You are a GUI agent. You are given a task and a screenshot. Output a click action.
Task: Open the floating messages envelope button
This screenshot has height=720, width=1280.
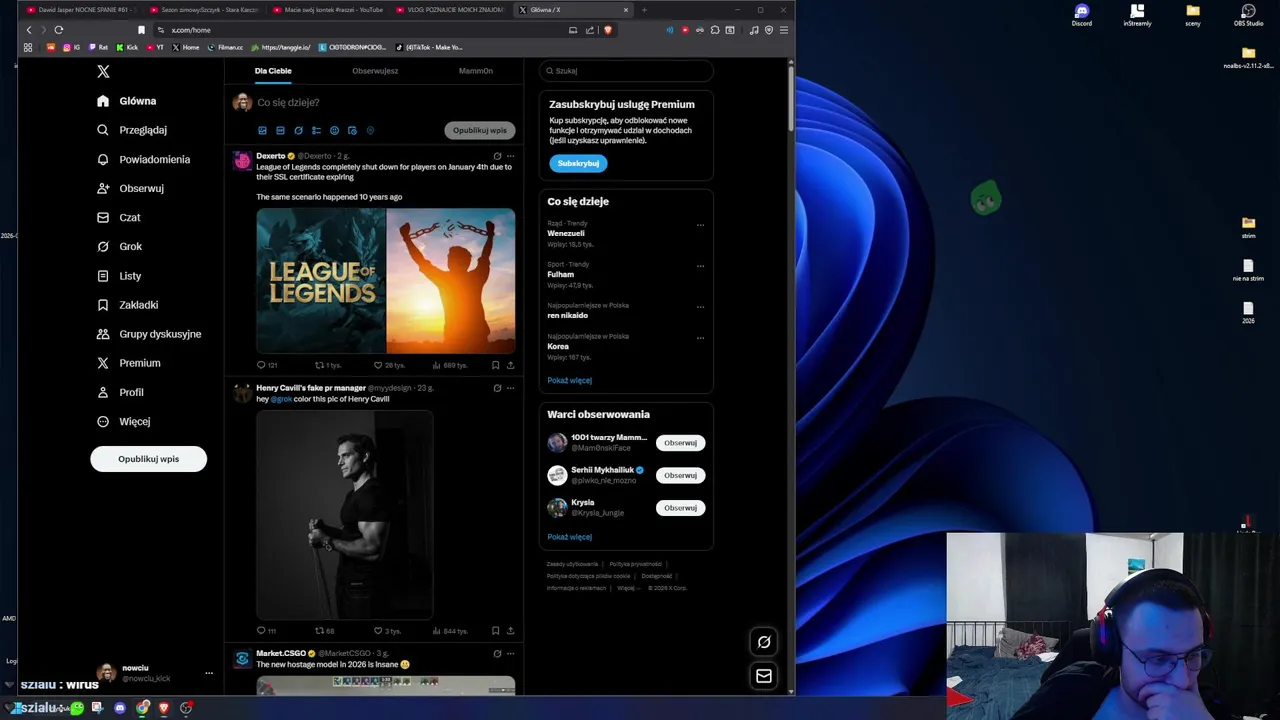[x=764, y=676]
